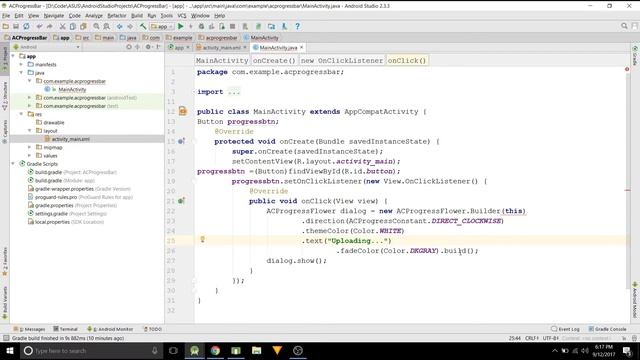Click the taskbar search field

point(91,351)
